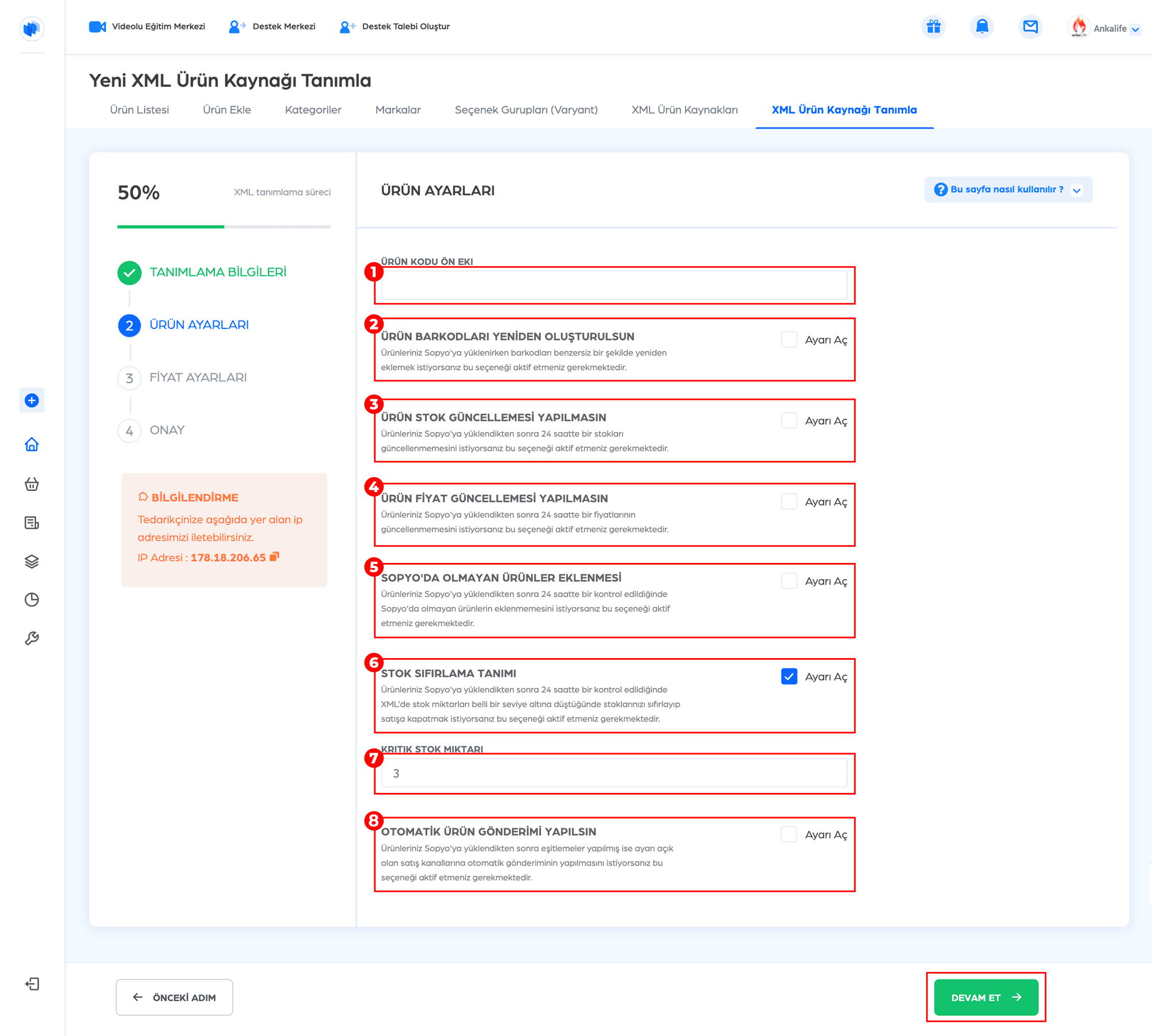Uncheck Stok Sıfırlama Tanımı checkbox
The width and height of the screenshot is (1152, 1036).
click(x=789, y=676)
